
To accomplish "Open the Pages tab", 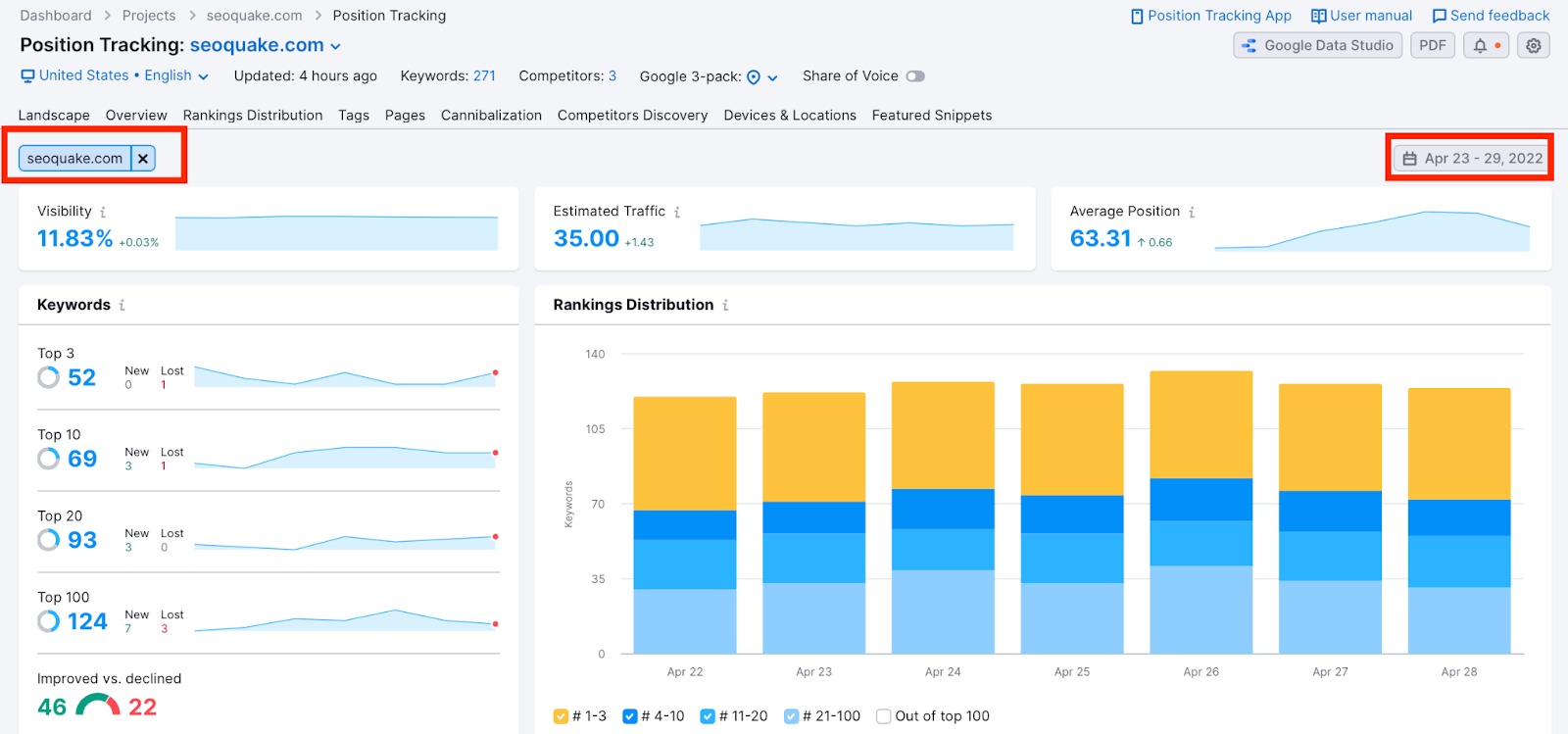I will tap(405, 116).
